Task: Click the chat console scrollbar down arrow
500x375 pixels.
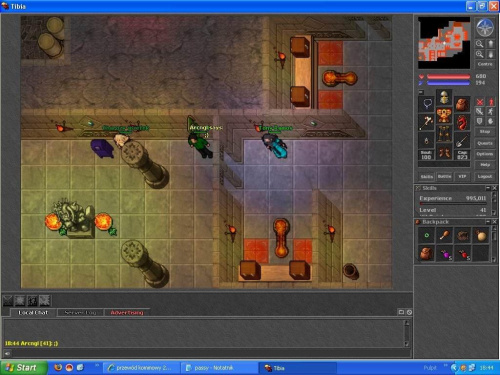Action: (x=407, y=344)
